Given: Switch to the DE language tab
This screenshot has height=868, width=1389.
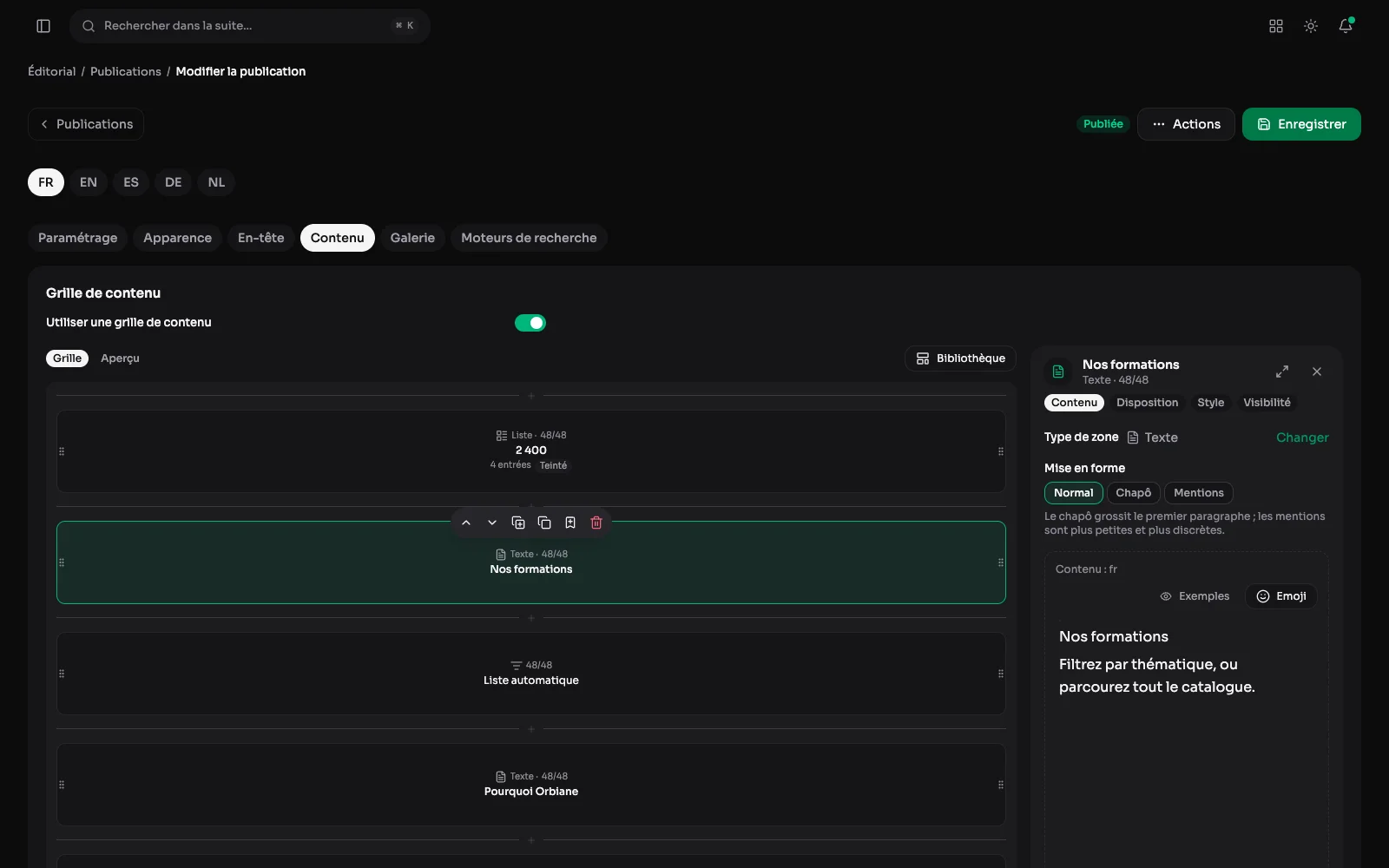Looking at the screenshot, I should point(174,182).
